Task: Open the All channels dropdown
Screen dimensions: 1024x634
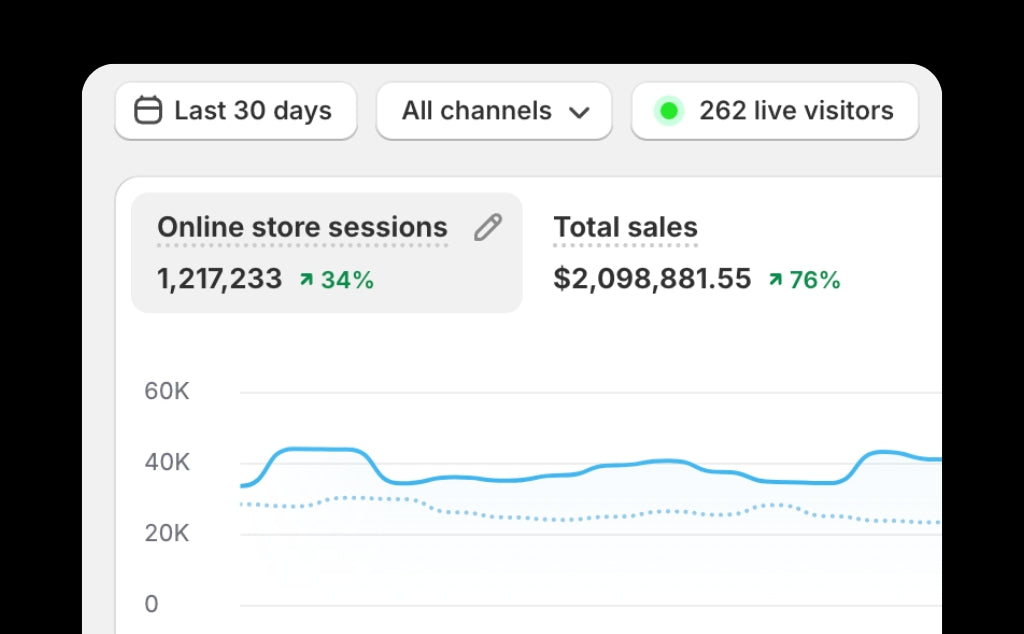Action: point(493,111)
